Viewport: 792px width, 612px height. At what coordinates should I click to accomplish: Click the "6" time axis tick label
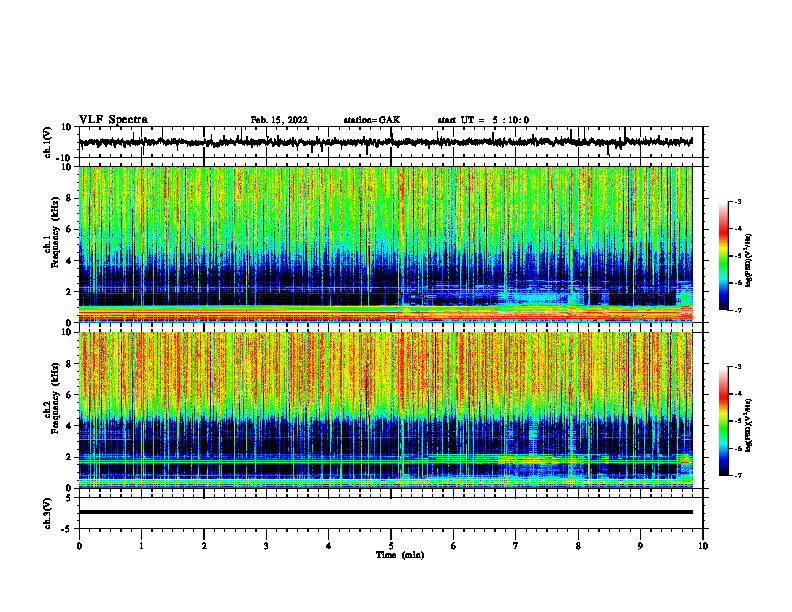454,546
